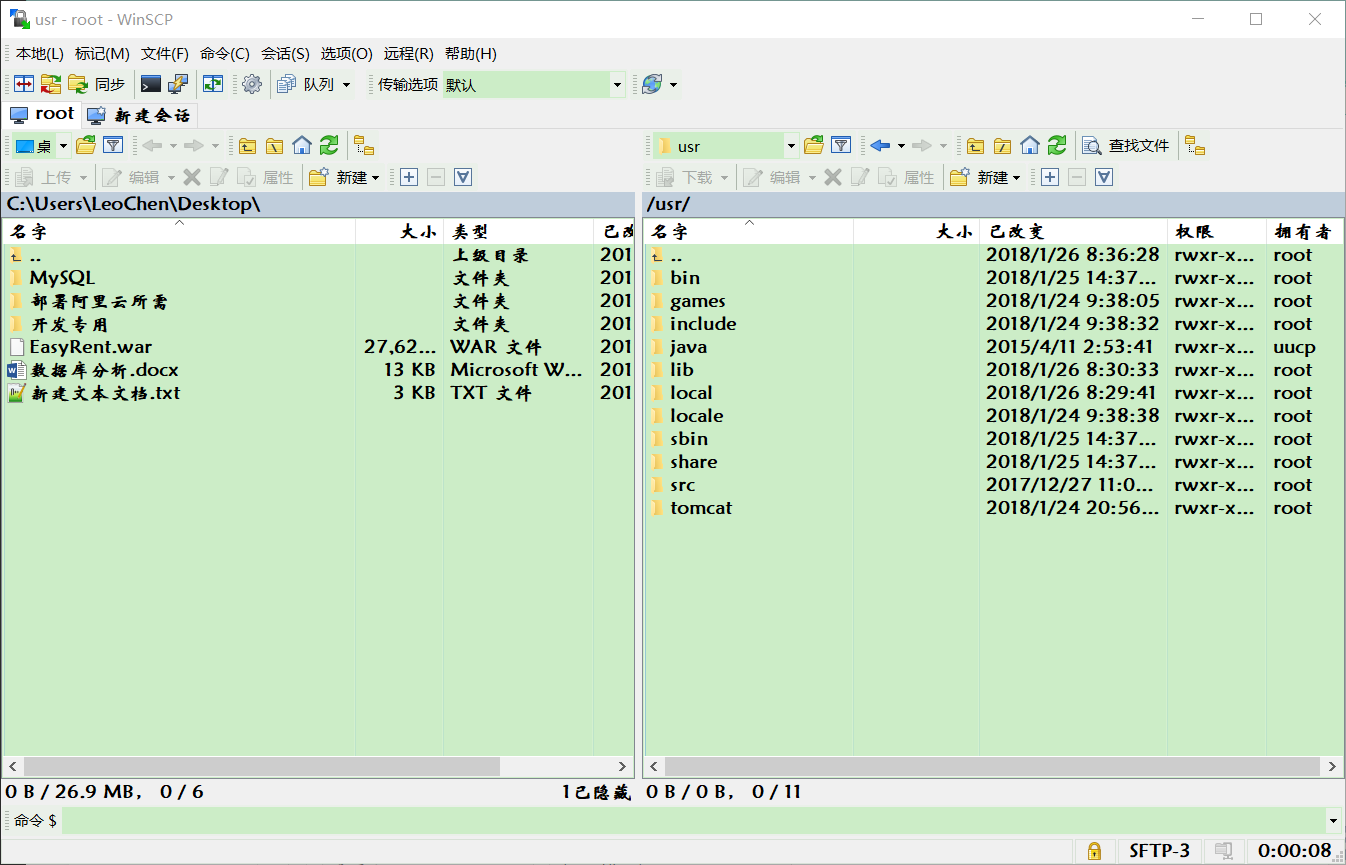The image size is (1346, 865).
Task: Open in PuTTY icon
Action: tap(178, 85)
